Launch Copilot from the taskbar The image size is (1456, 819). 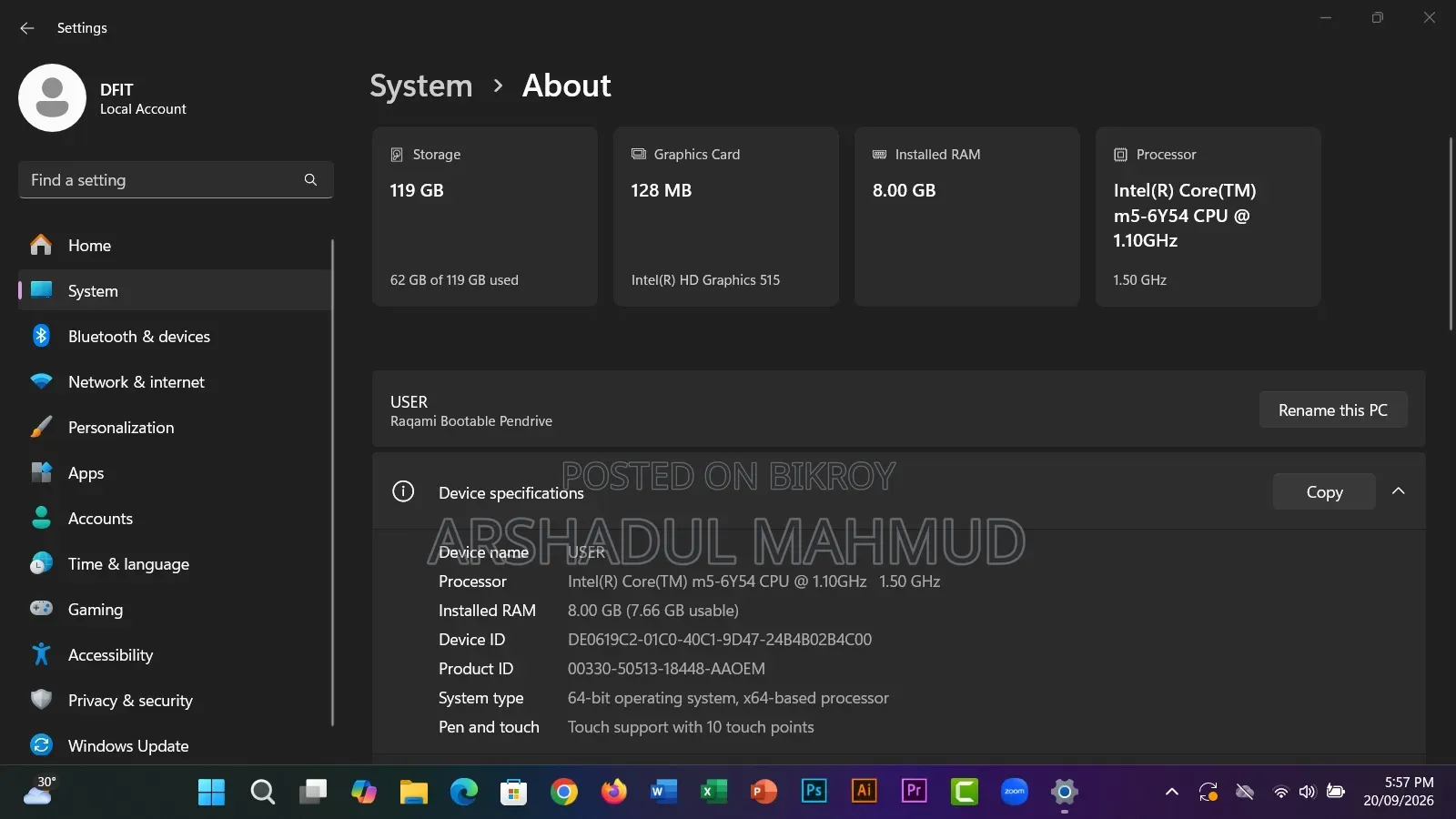364,792
